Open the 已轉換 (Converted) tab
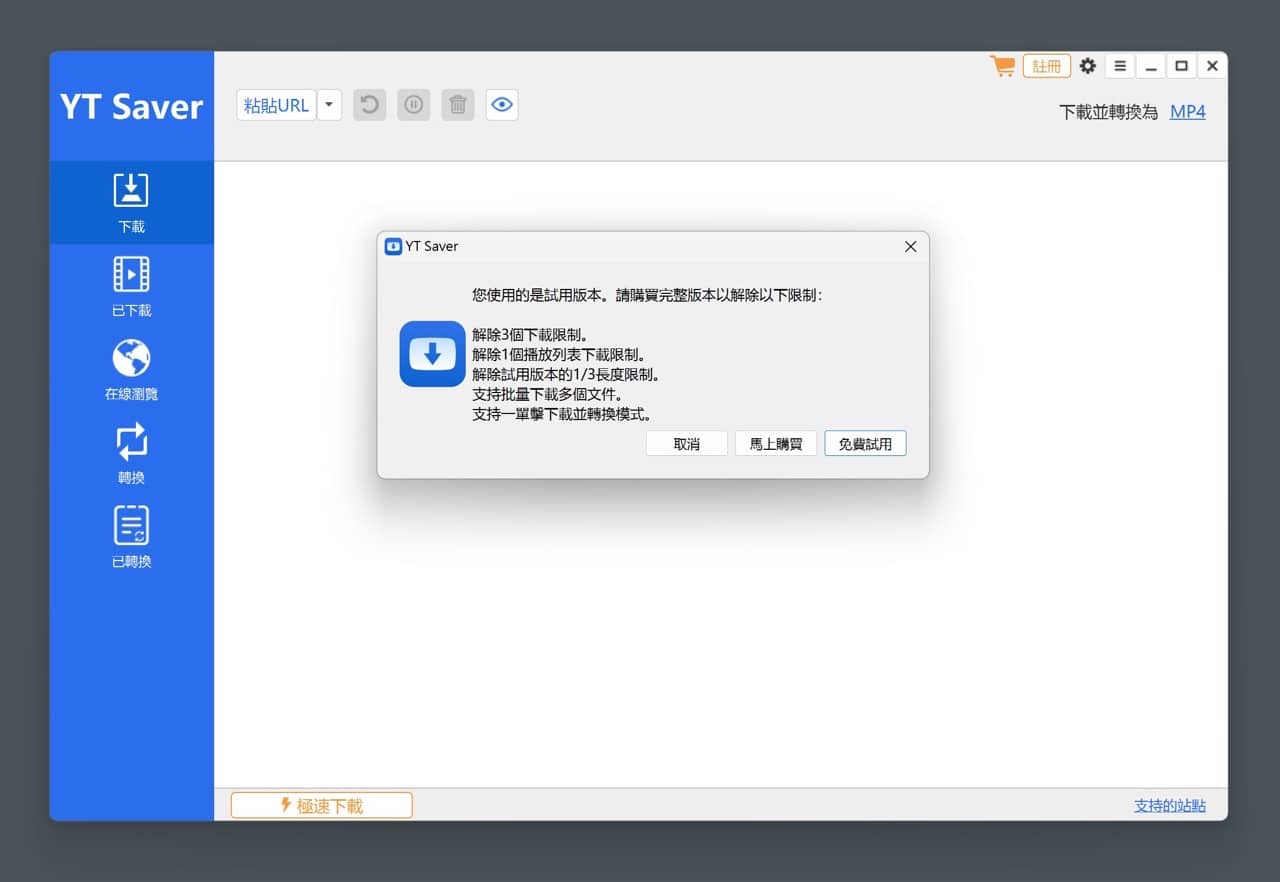1280x882 pixels. point(131,537)
